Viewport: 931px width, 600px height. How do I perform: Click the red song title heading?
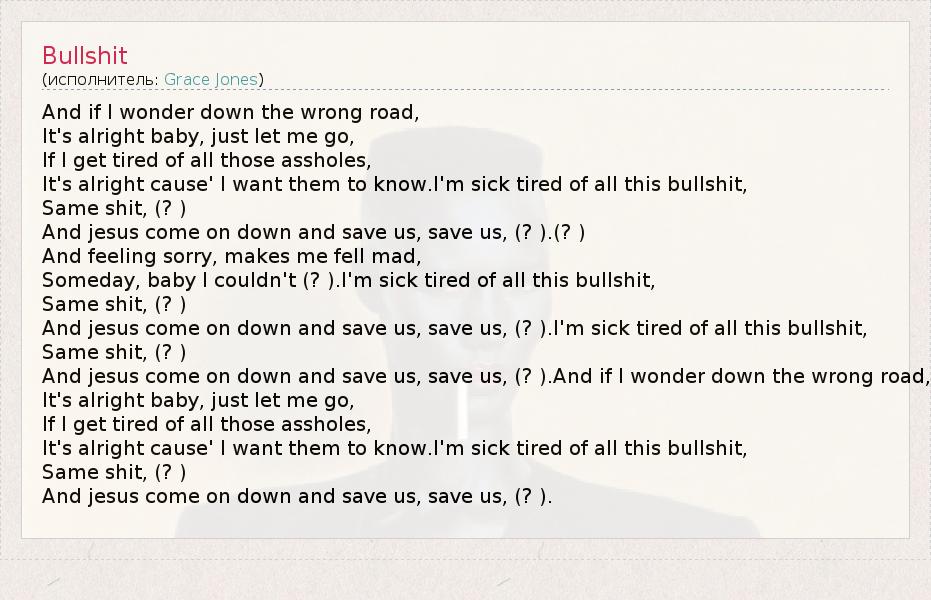(85, 56)
